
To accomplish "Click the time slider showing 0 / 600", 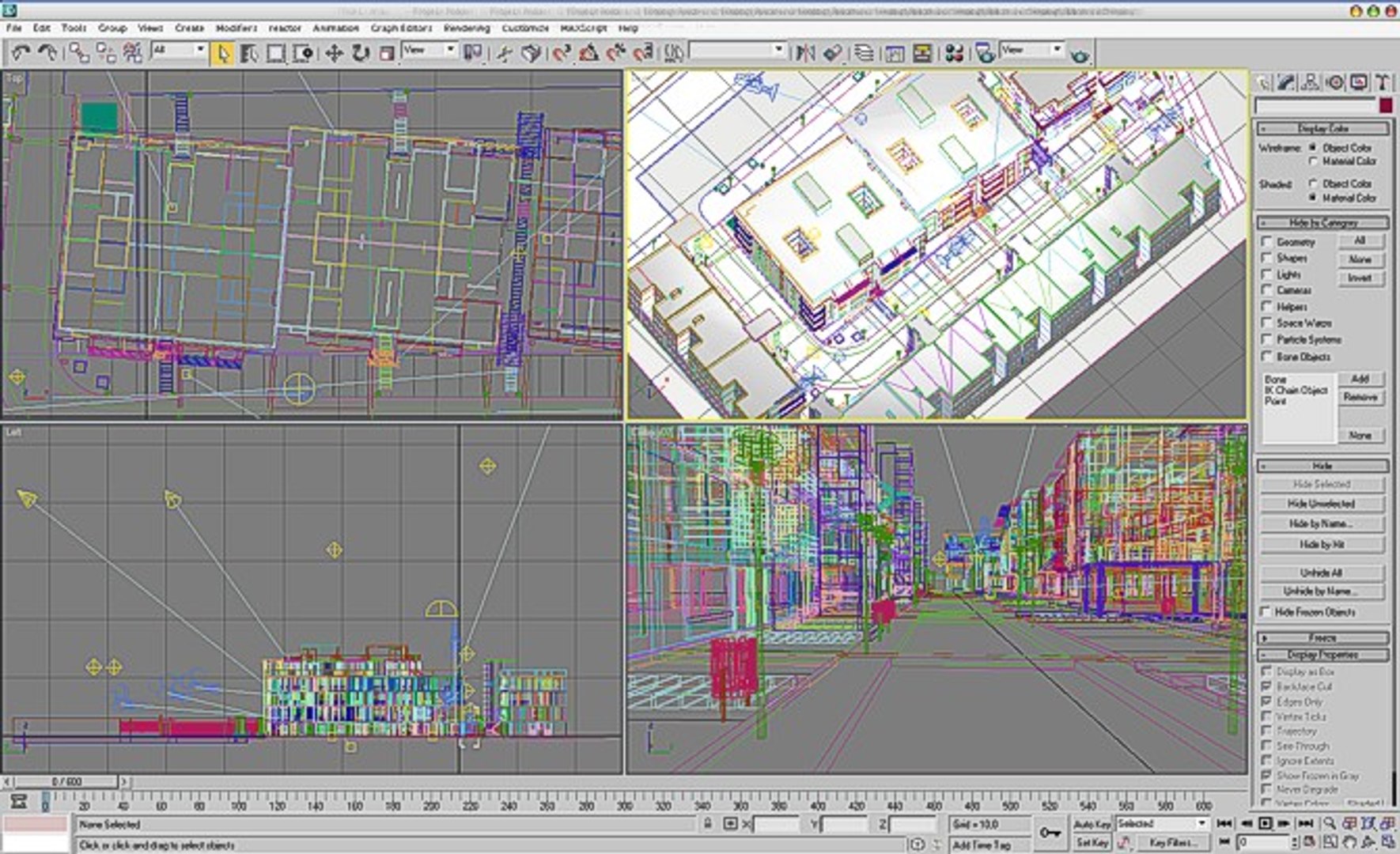I will point(66,781).
